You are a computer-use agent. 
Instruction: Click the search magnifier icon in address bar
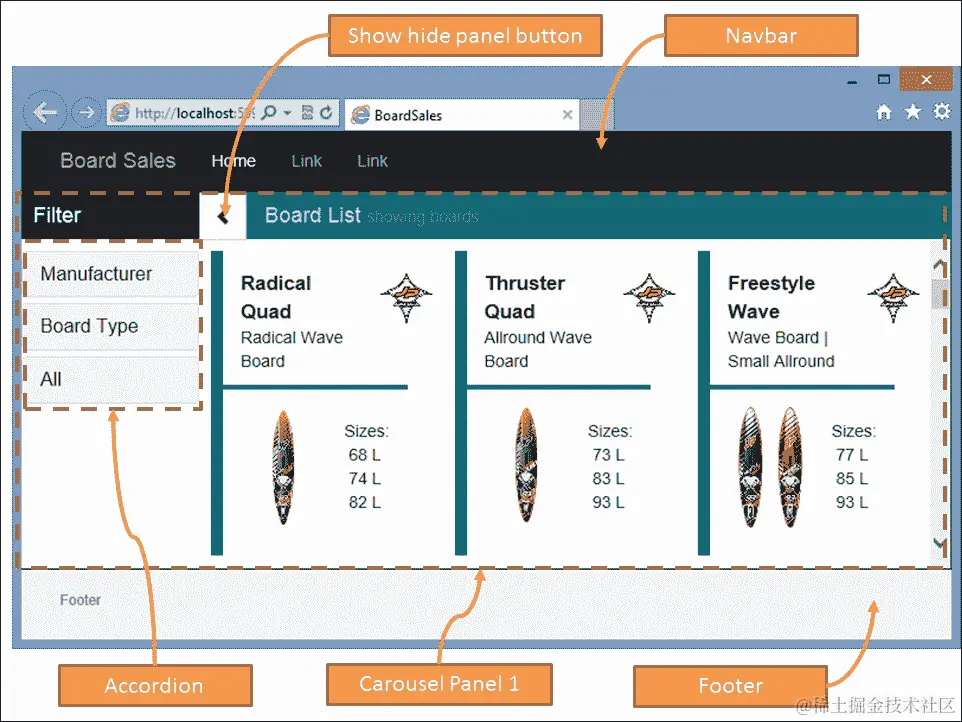pyautogui.click(x=269, y=112)
